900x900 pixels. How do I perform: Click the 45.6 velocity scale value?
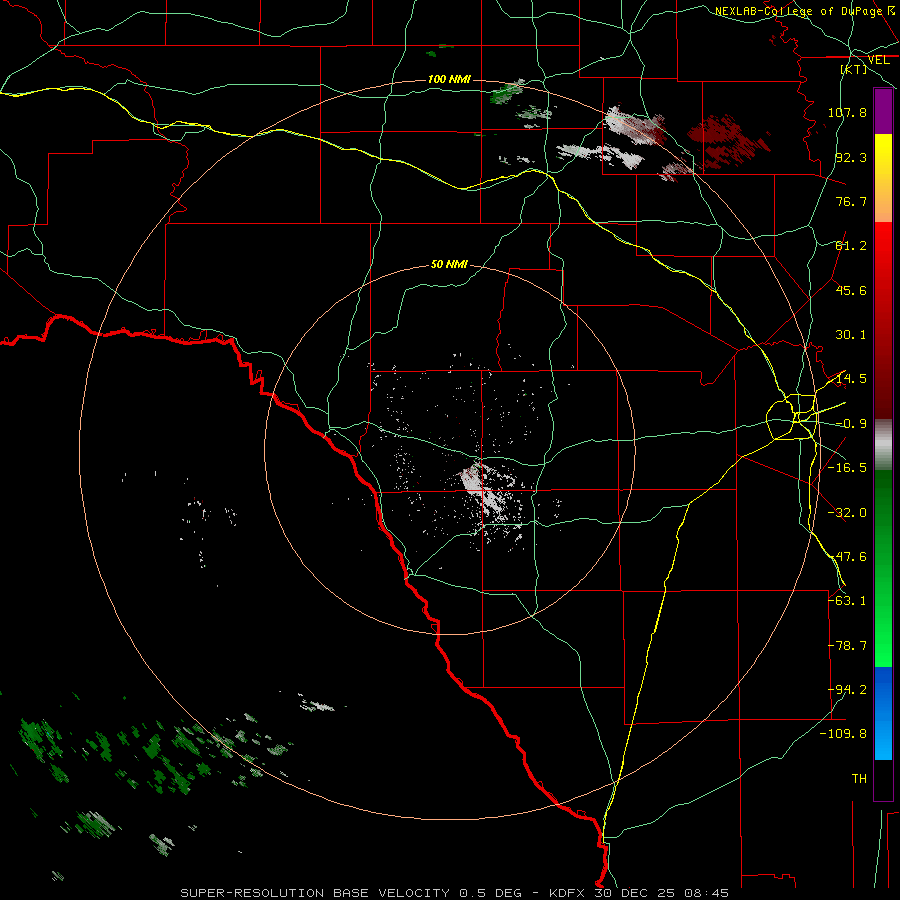coord(851,290)
